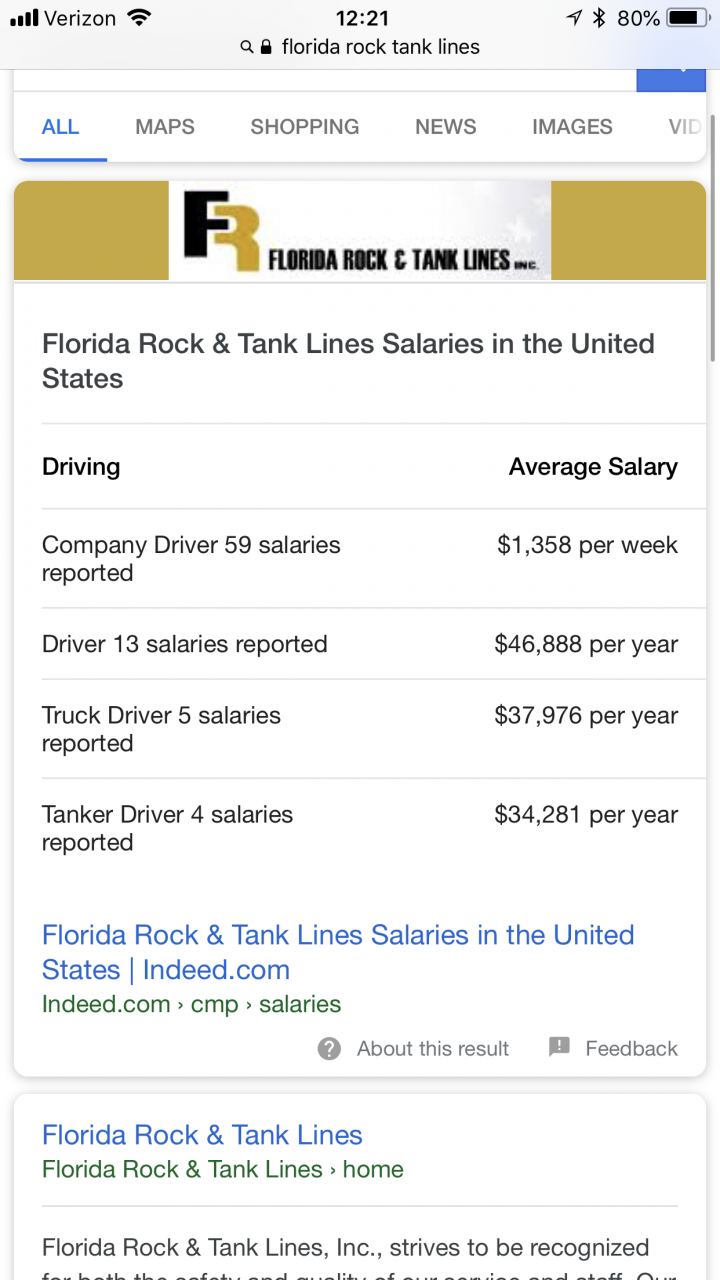Switch to the SHOPPING tab
Viewport: 720px width, 1280px height.
(305, 127)
